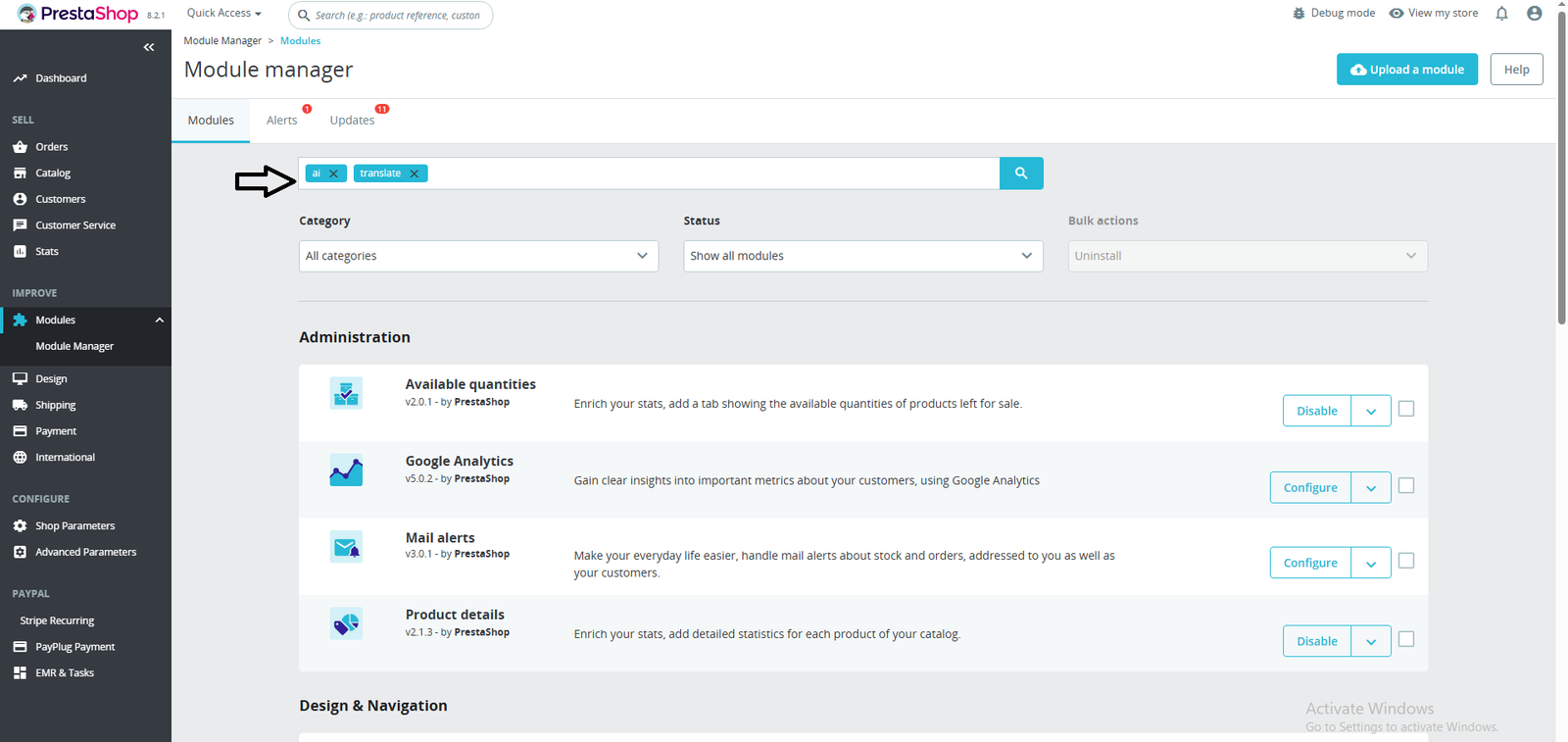Collapse the sidebar with the double-chevron icon

[x=149, y=47]
